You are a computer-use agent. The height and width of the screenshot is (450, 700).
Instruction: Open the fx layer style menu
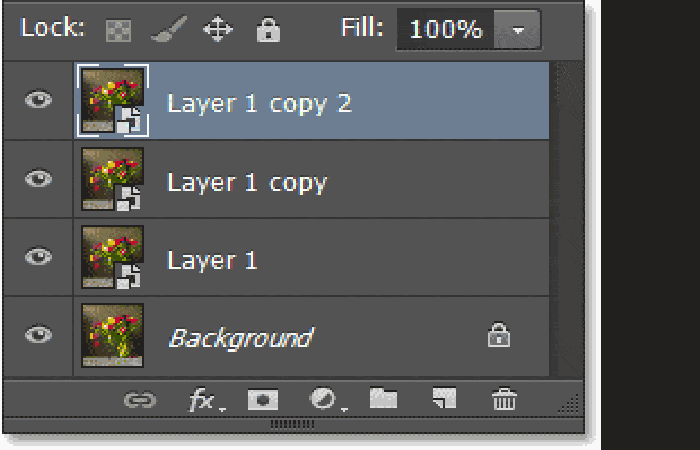pyautogui.click(x=204, y=400)
